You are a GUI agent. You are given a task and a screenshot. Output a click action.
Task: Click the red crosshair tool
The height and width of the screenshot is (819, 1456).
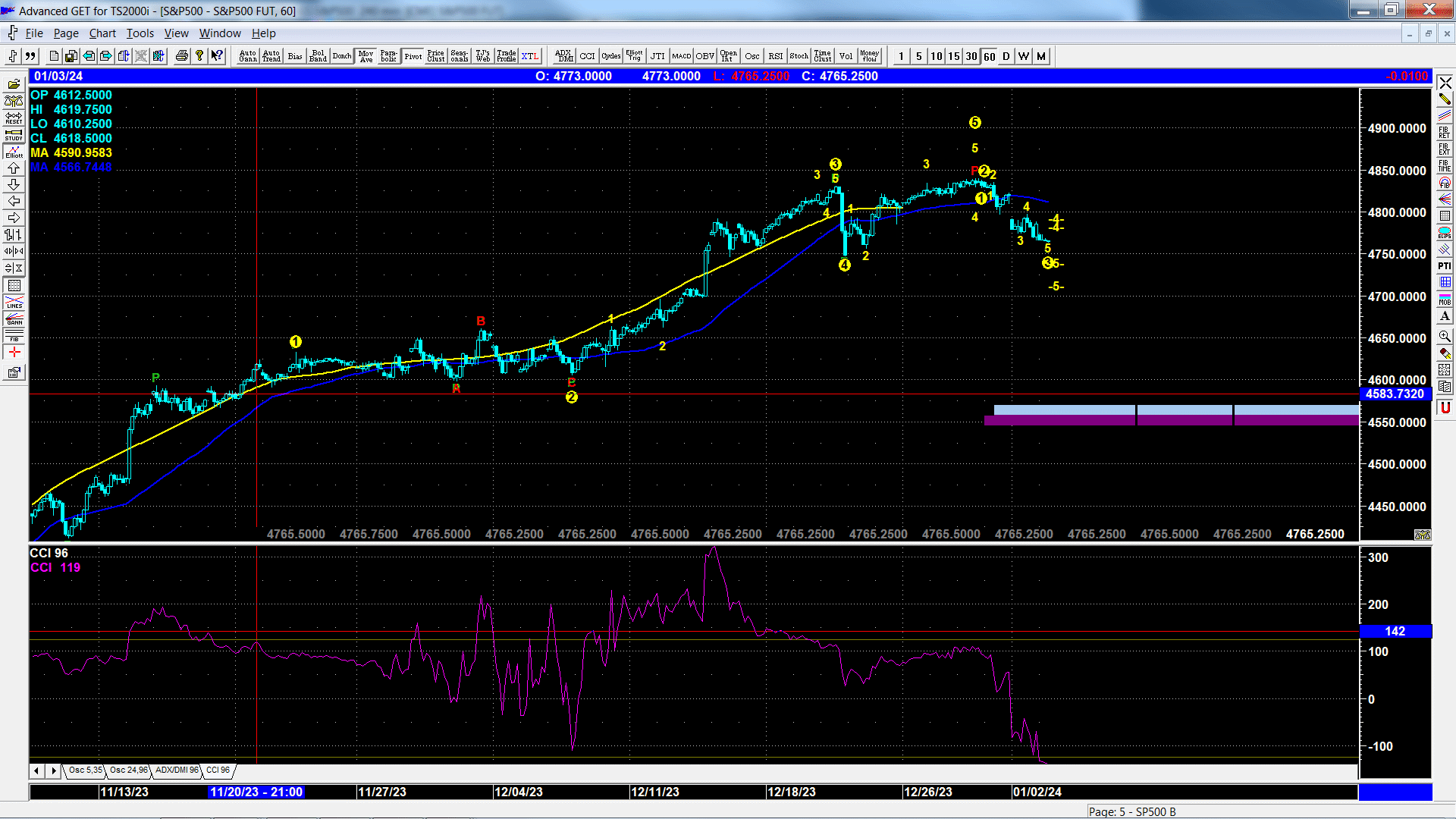click(14, 352)
